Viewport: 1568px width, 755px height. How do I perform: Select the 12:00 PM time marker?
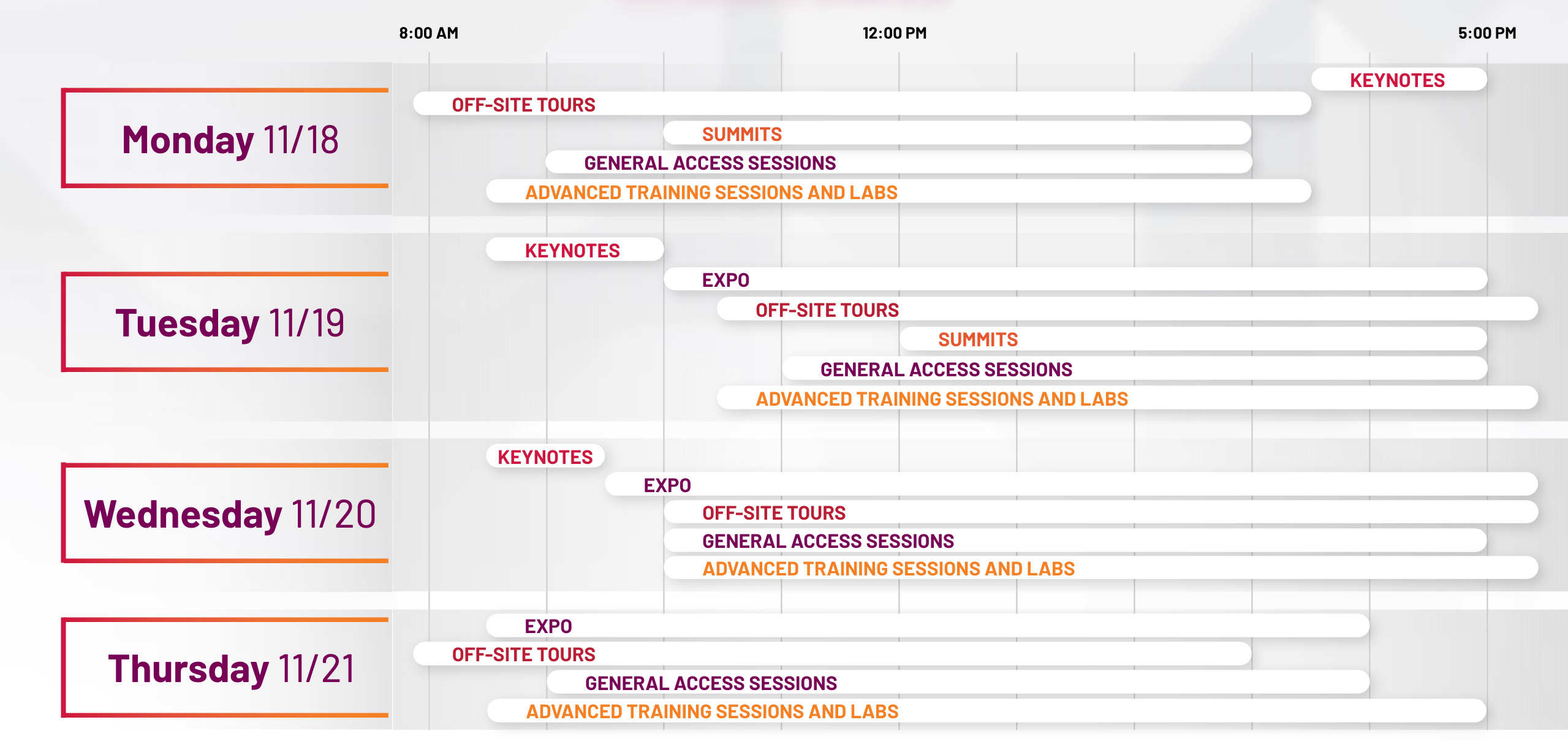coord(894,33)
